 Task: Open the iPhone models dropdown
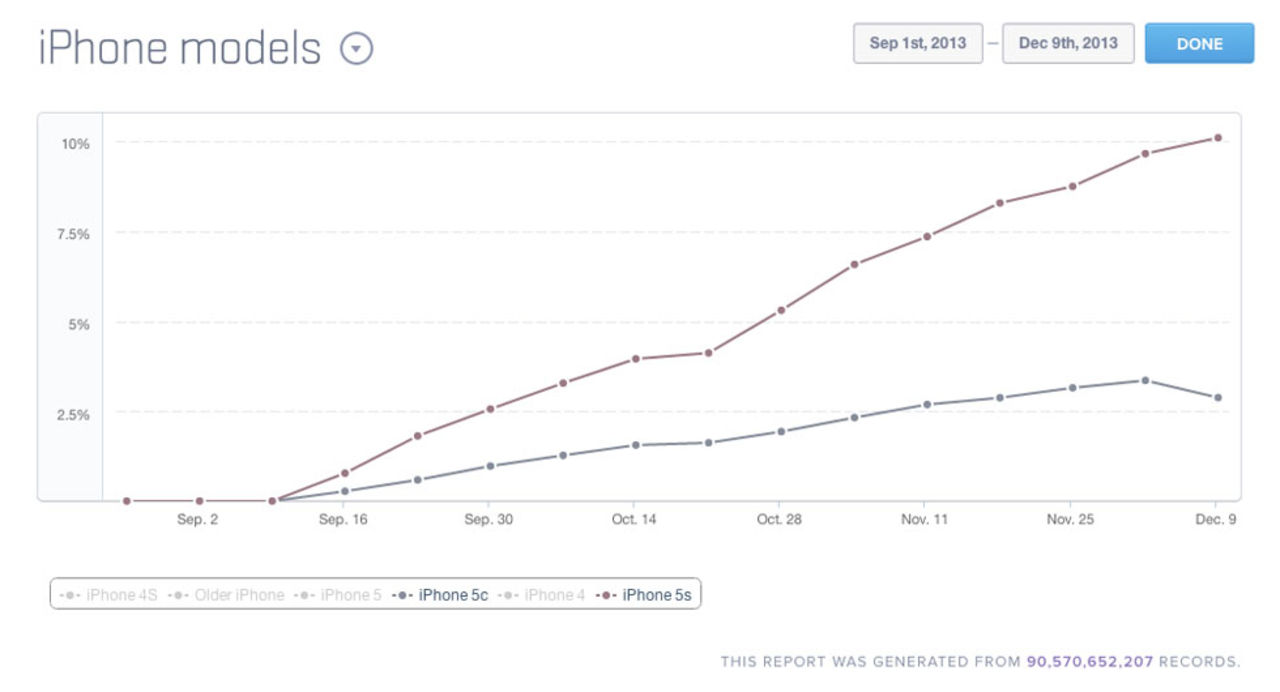357,46
